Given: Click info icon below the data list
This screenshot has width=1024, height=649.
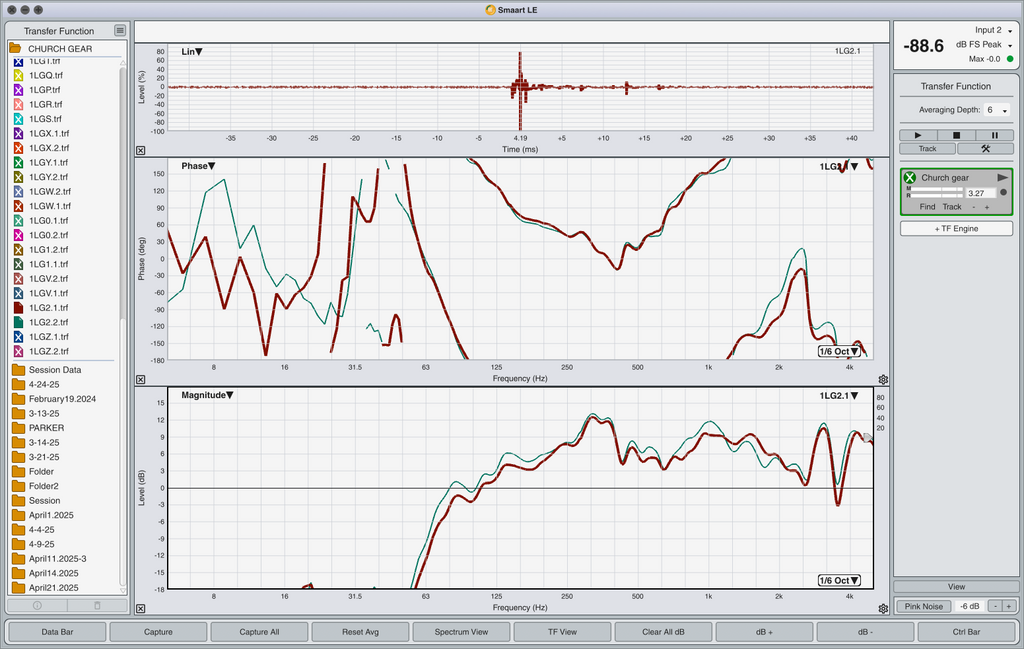Looking at the screenshot, I should tap(37, 605).
